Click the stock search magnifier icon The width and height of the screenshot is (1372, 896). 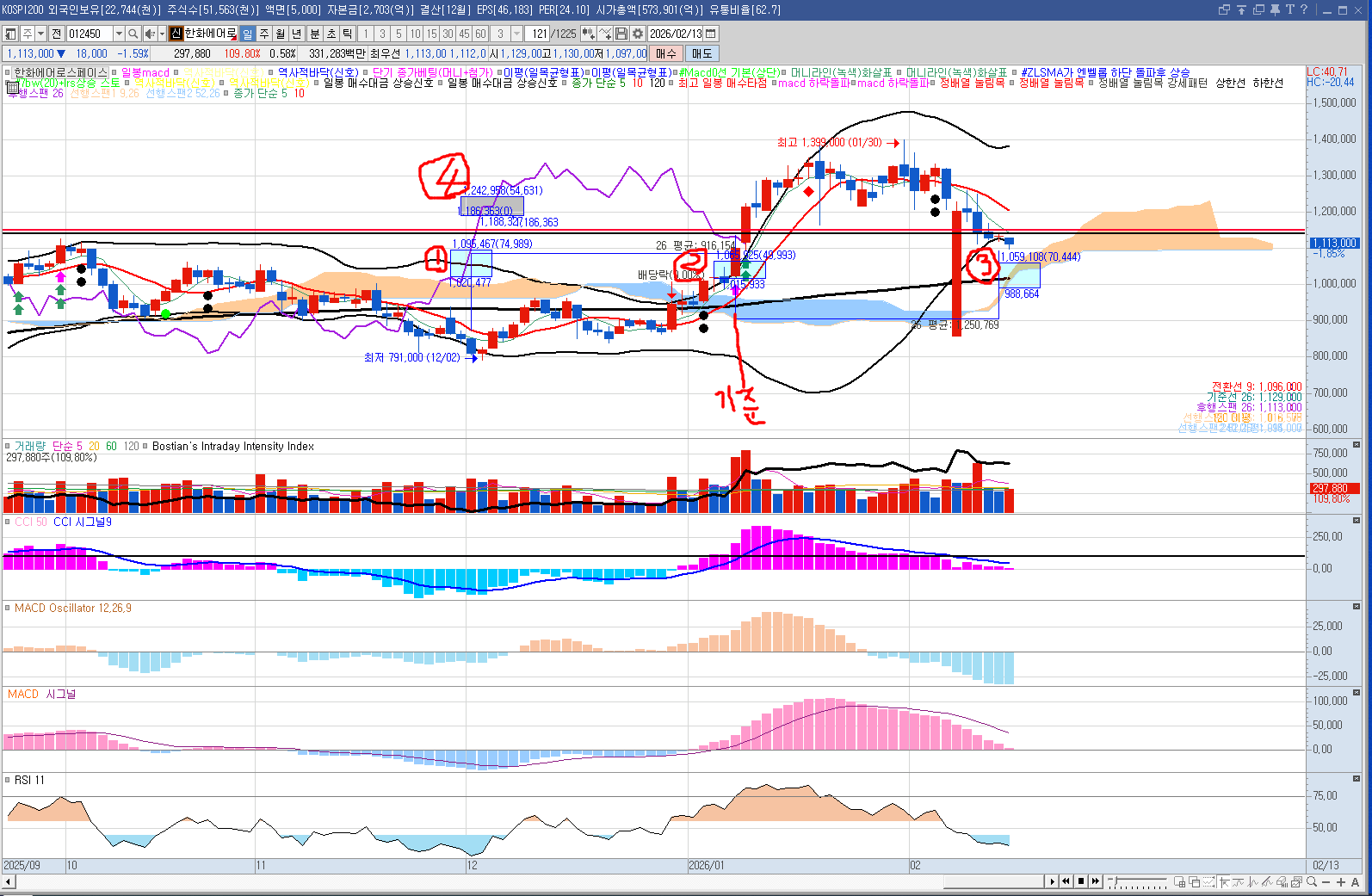tap(133, 34)
